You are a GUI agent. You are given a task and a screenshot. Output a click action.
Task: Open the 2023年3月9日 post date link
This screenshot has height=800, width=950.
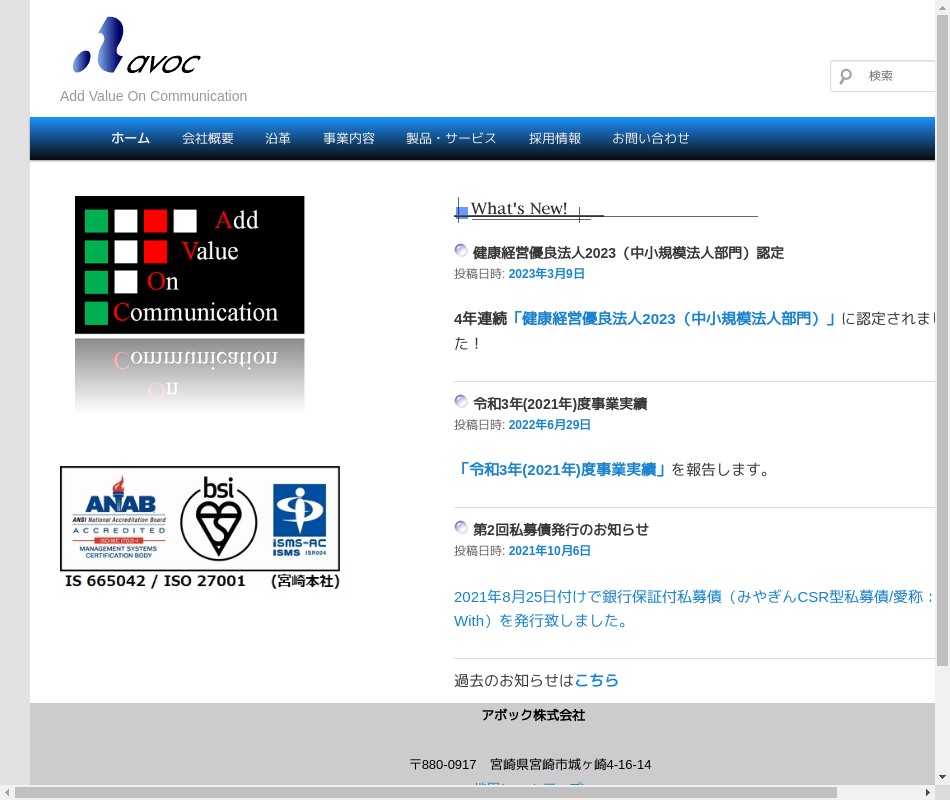click(546, 274)
